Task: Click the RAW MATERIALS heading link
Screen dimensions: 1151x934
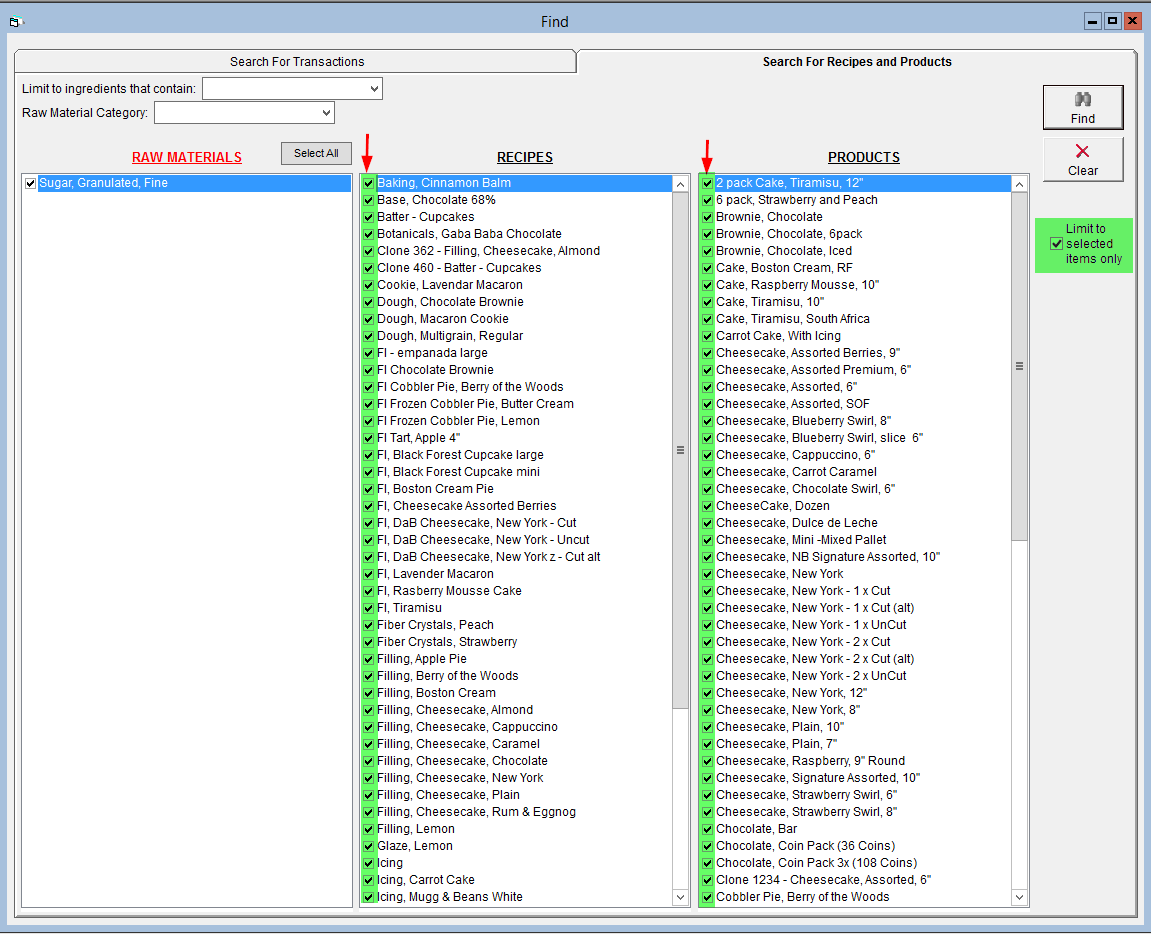Action: [187, 157]
